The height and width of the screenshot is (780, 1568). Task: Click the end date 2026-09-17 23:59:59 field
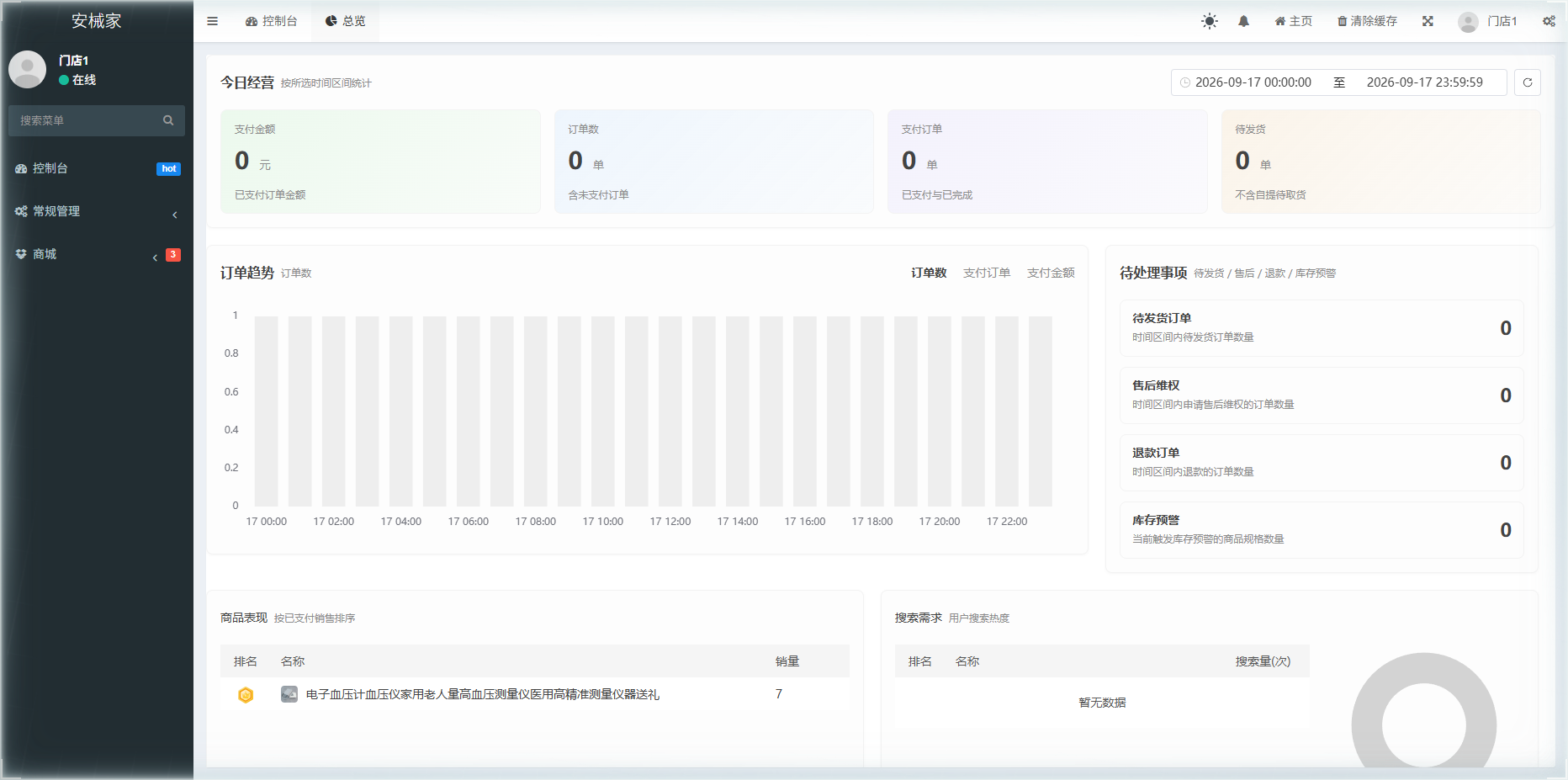click(x=1425, y=82)
